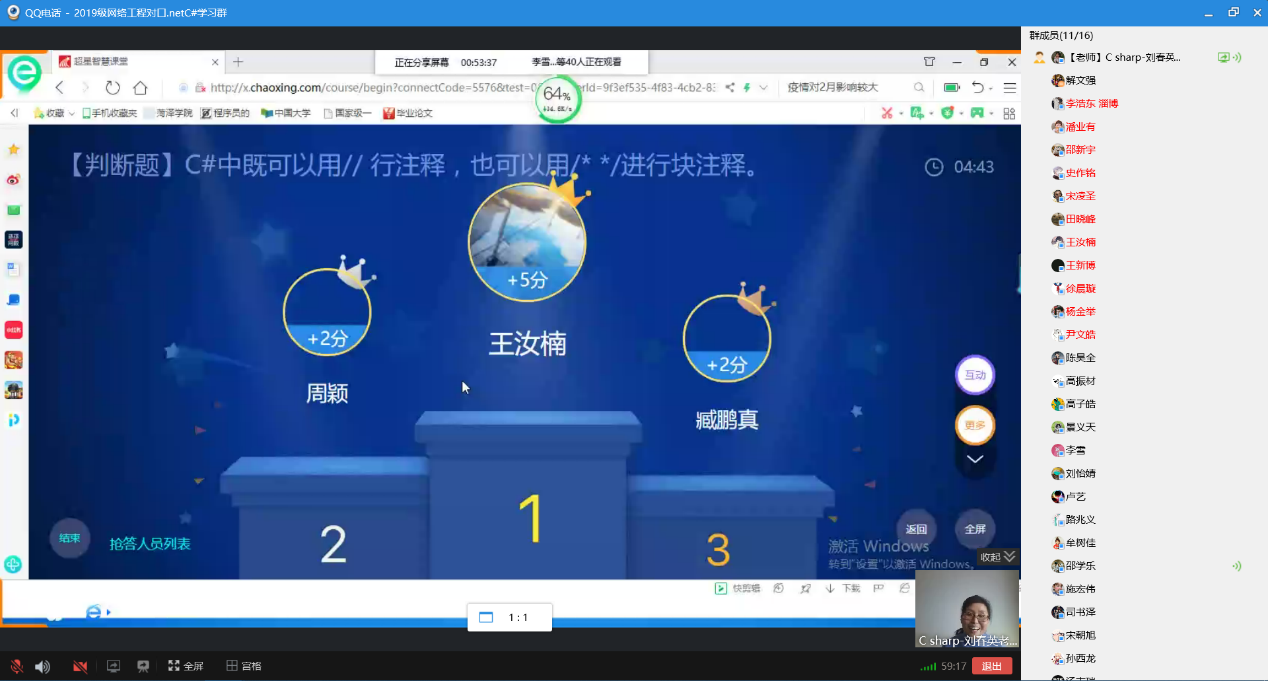The height and width of the screenshot is (681, 1268).
Task: Click the Weibo sidebar icon
Action: [x=14, y=180]
